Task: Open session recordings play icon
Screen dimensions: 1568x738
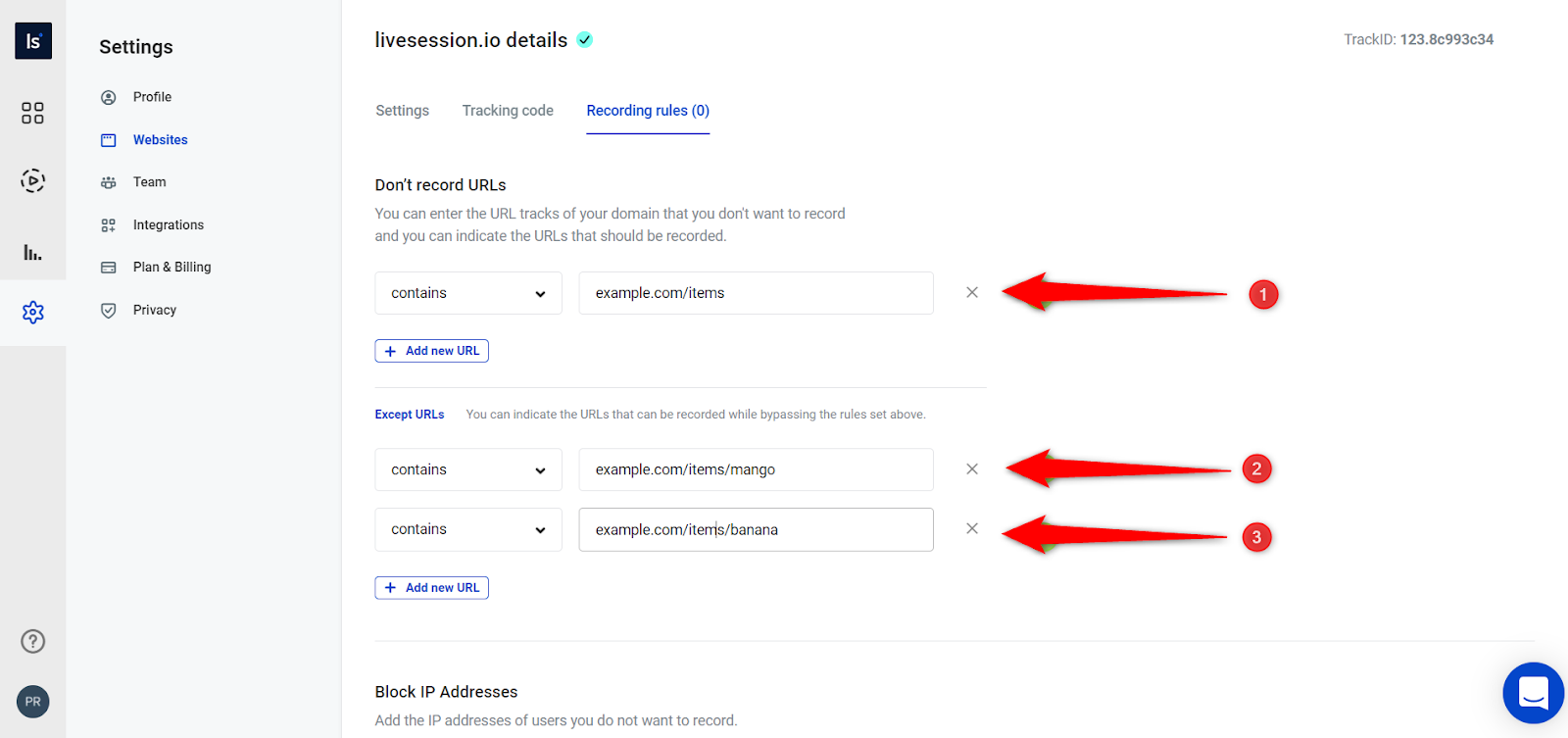Action: coord(32,180)
